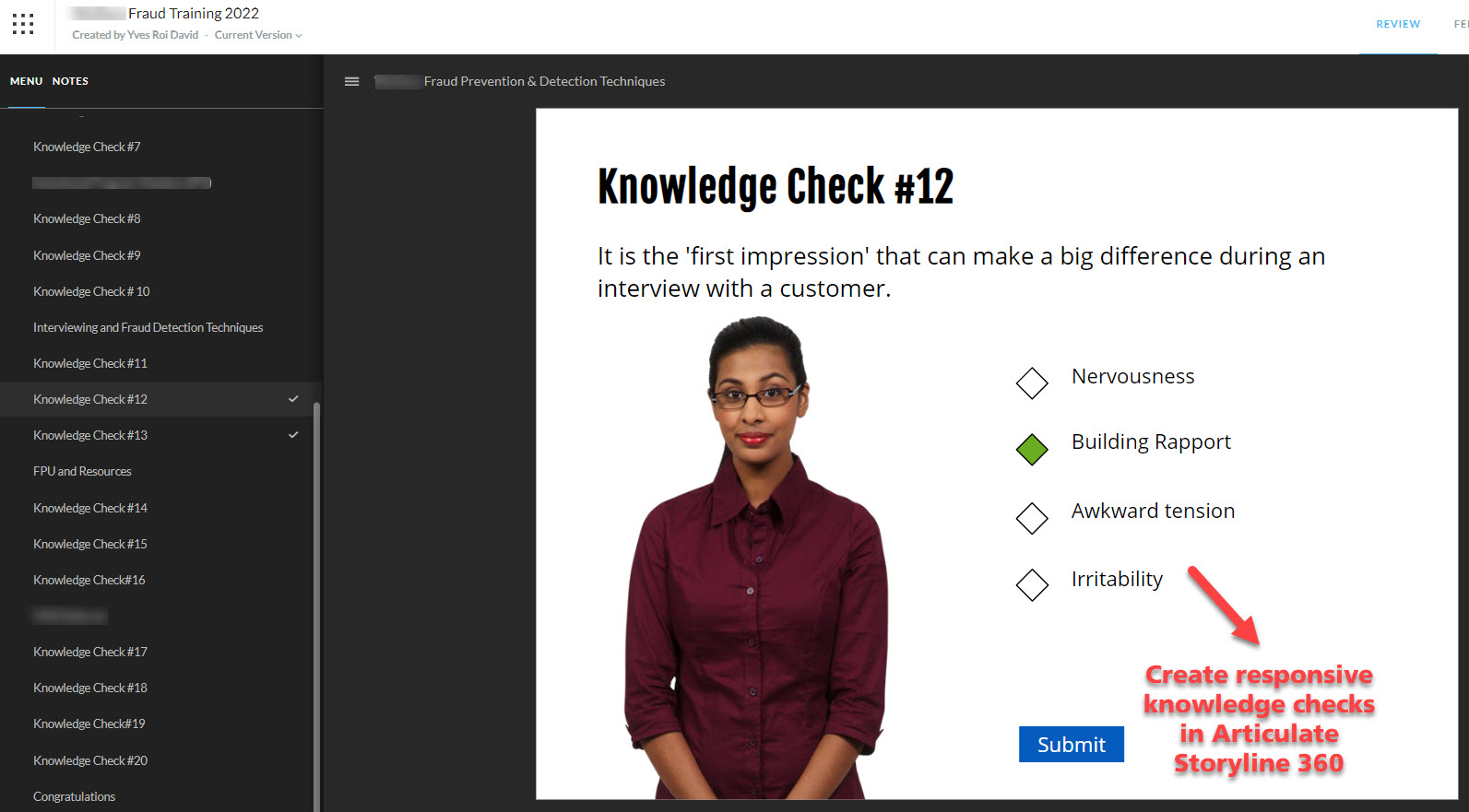Select the Nervousness diamond option
Image resolution: width=1469 pixels, height=812 pixels.
pos(1032,382)
